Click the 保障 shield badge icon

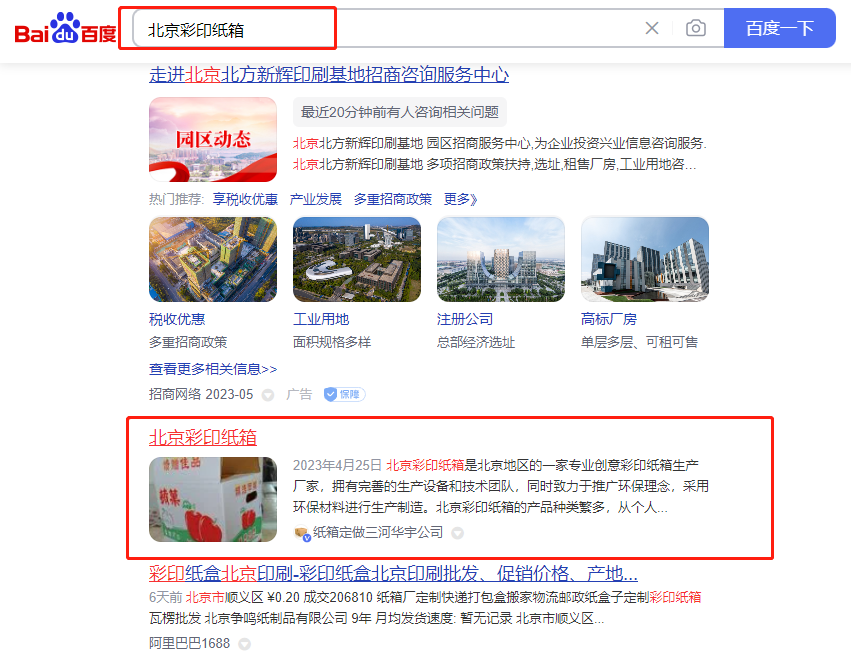point(344,395)
